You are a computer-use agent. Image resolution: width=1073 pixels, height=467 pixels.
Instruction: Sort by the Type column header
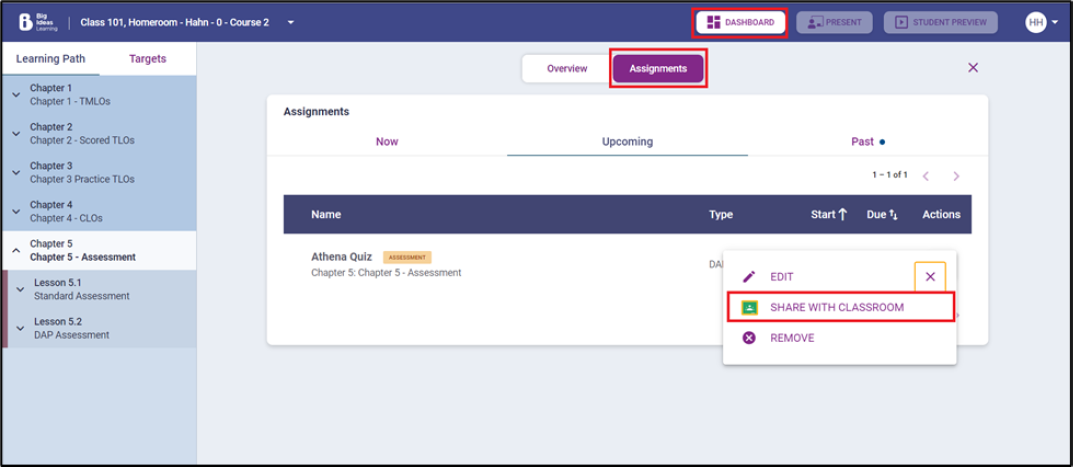tap(721, 214)
